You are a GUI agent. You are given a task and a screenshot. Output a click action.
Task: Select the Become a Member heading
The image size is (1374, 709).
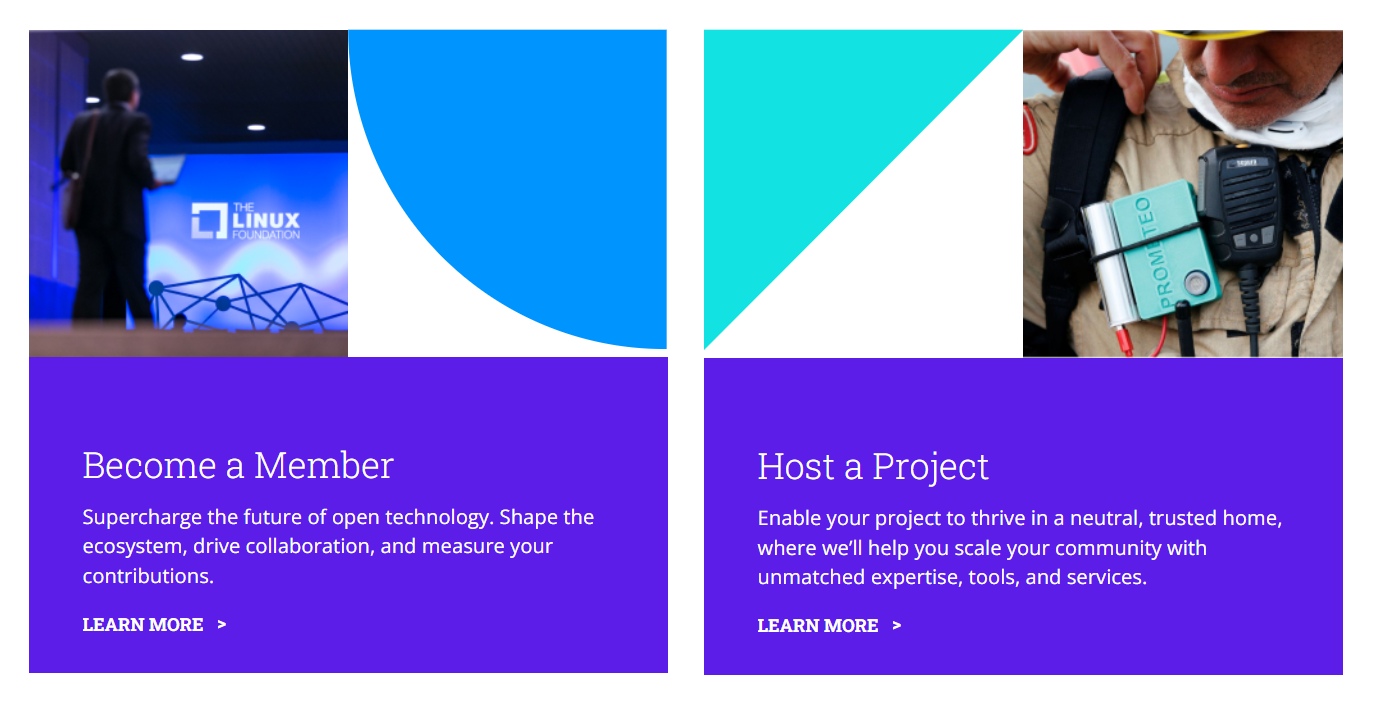pos(238,466)
